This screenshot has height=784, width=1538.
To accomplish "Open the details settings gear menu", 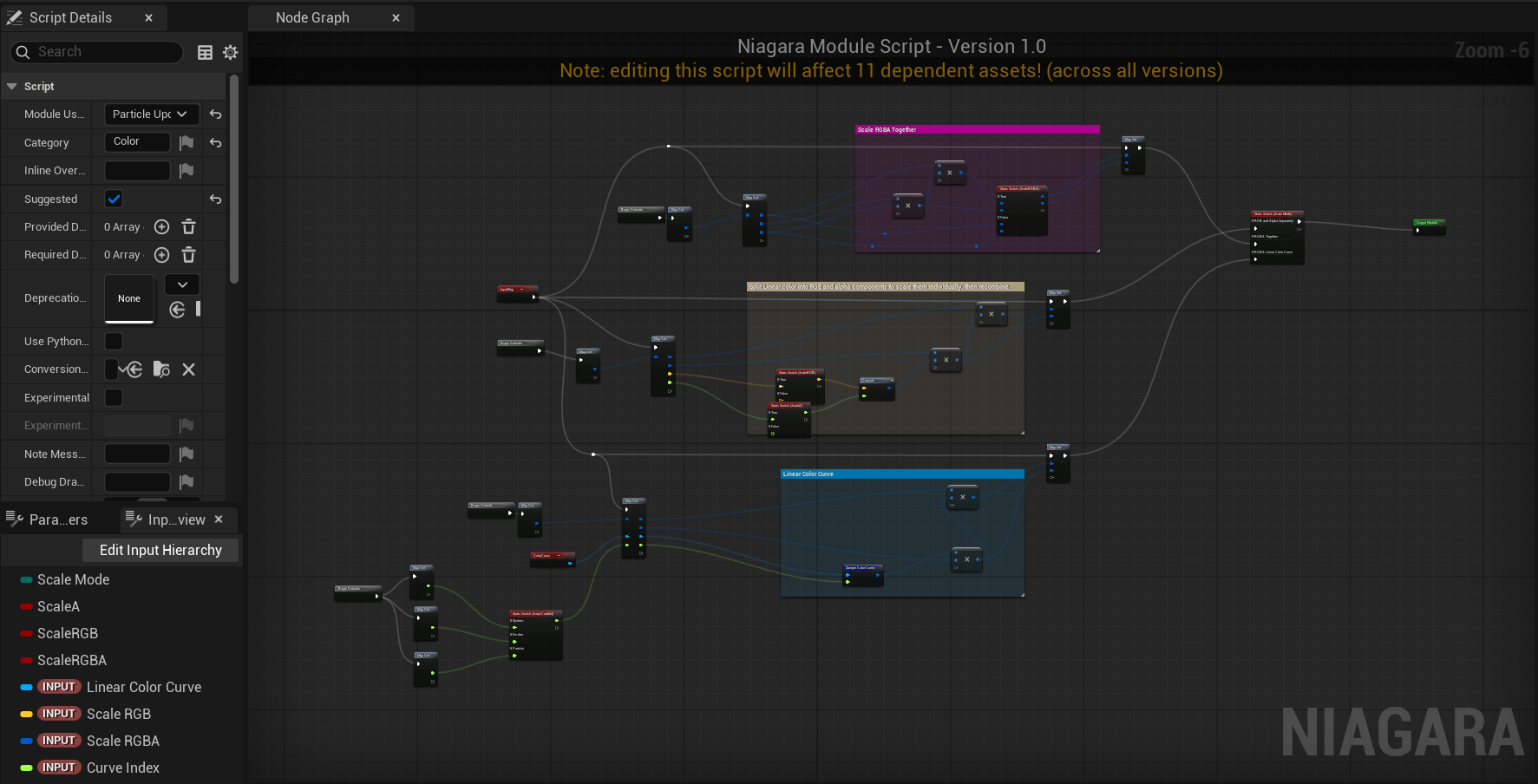I will [x=230, y=52].
